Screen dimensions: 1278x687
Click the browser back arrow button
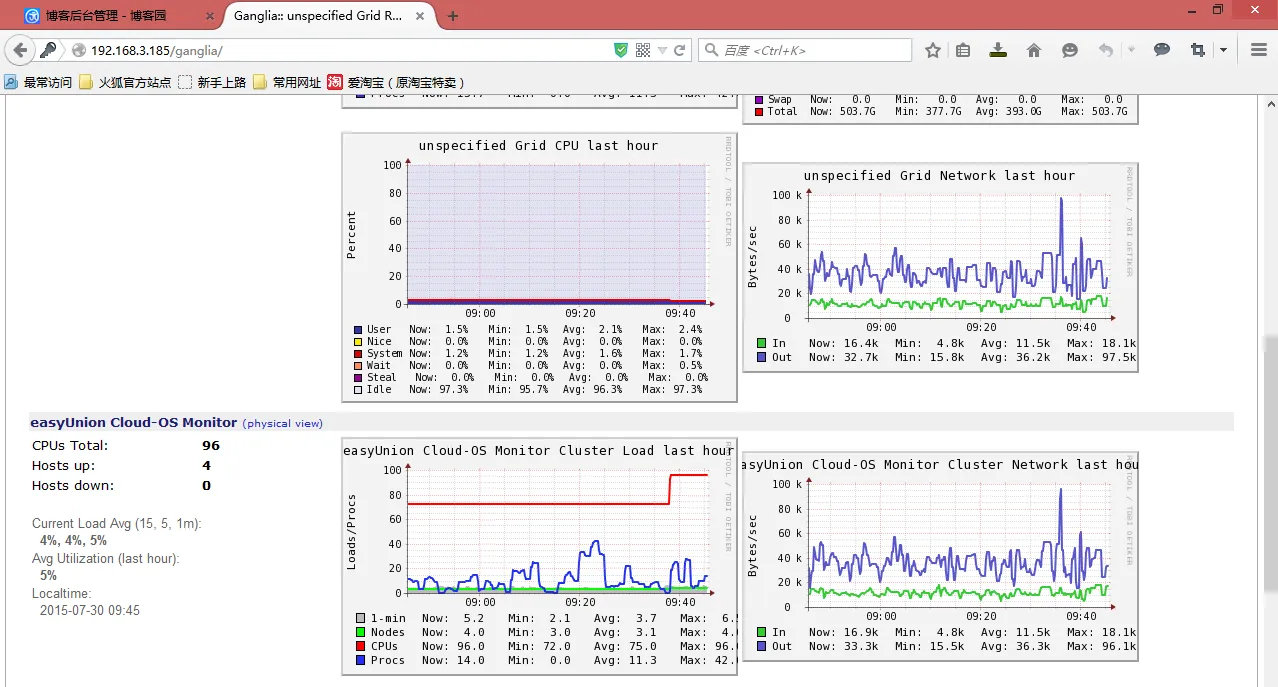click(20, 50)
